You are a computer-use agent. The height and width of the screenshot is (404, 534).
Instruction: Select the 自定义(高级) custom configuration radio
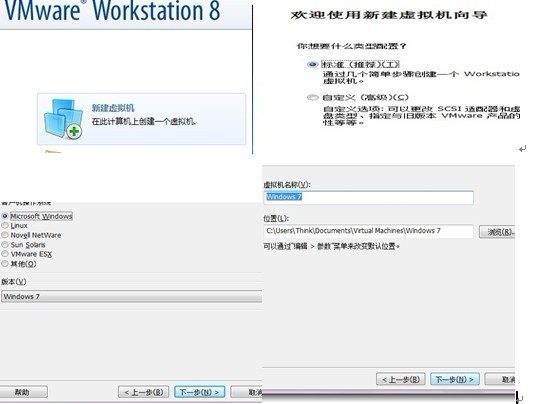[x=312, y=97]
